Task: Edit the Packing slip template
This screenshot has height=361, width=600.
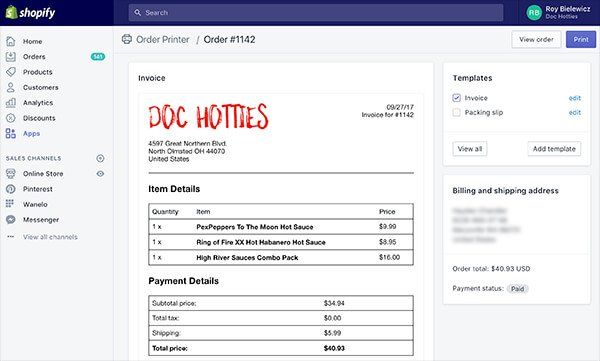Action: click(x=575, y=113)
